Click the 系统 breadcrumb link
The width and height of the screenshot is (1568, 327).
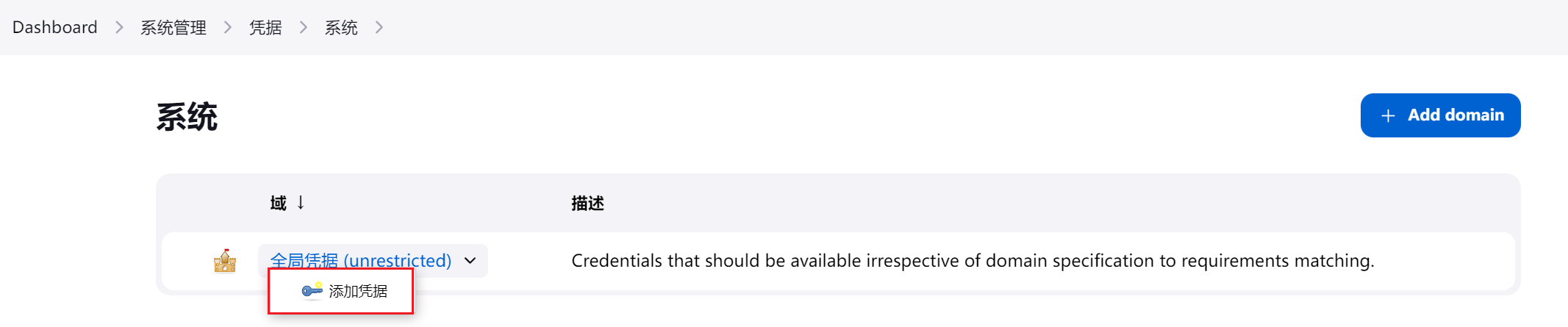coord(341,27)
